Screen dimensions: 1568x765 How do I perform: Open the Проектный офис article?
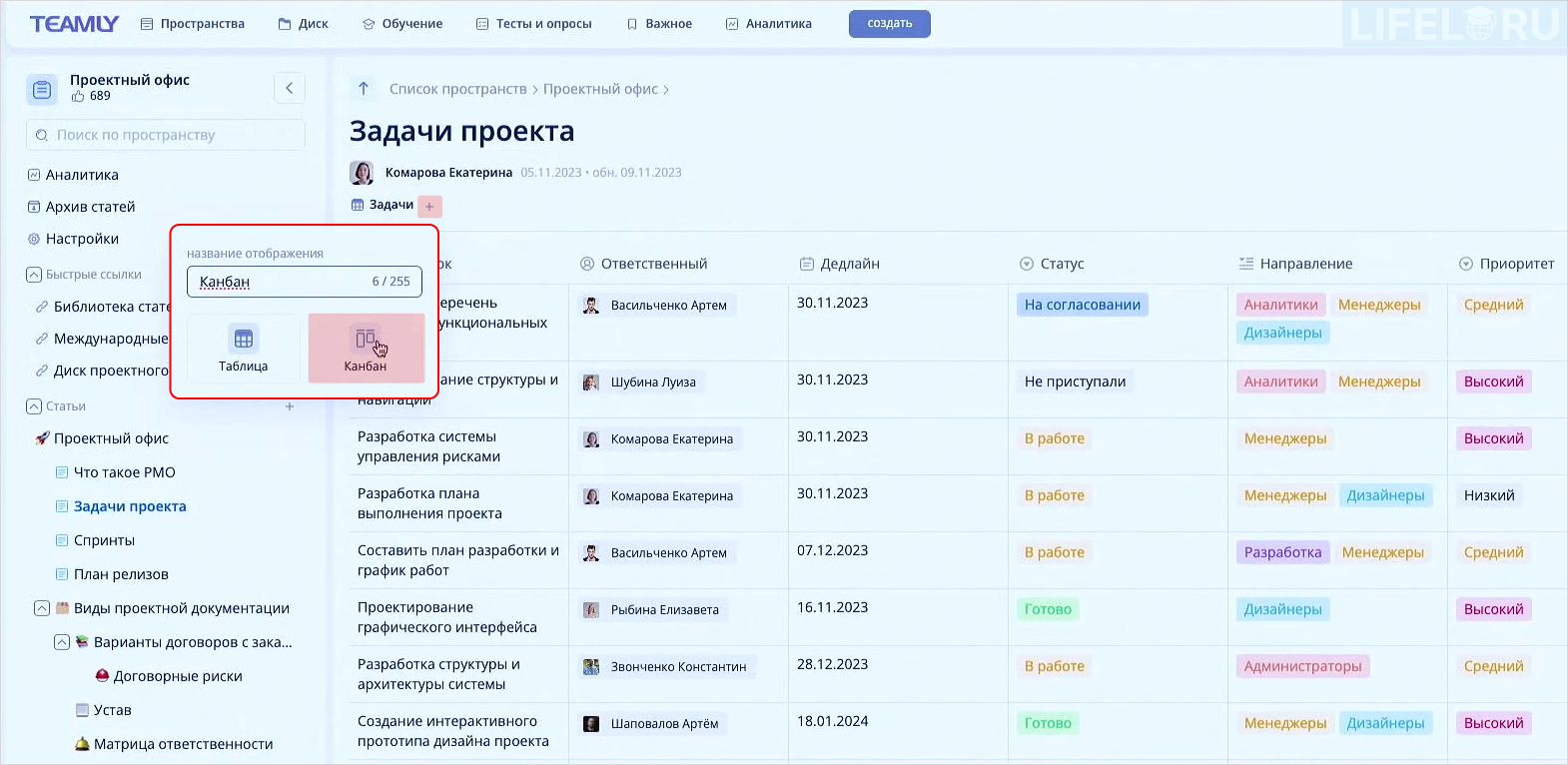tap(102, 438)
